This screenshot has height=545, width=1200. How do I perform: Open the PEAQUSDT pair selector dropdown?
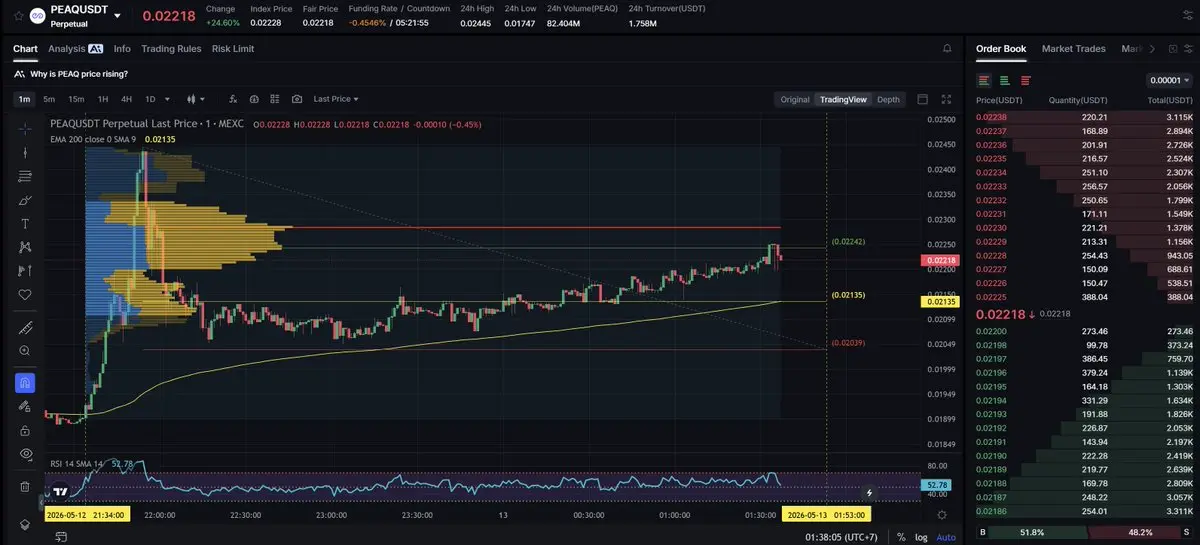pos(118,16)
